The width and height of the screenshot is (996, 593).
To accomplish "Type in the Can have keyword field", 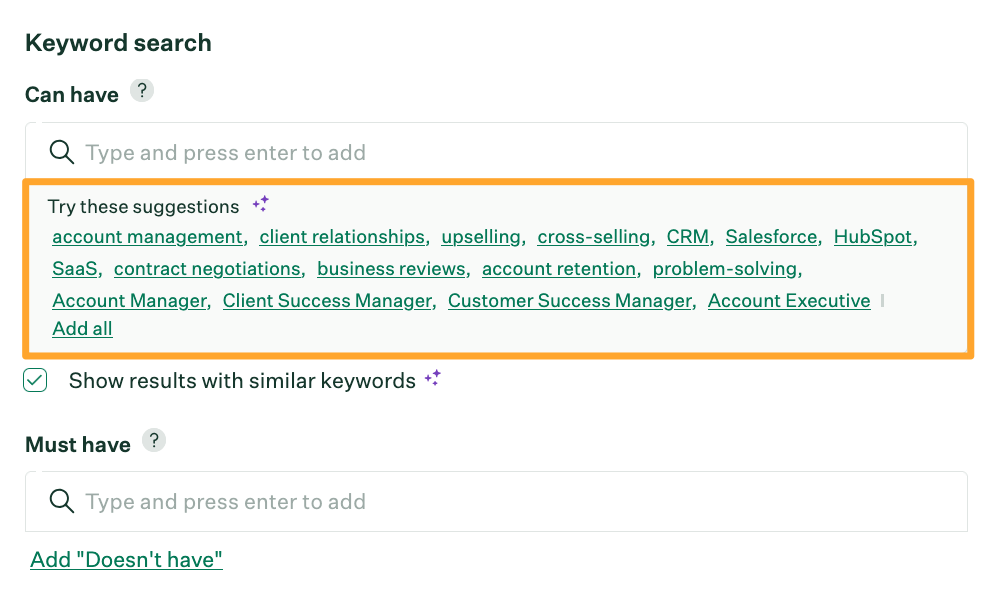I will pos(500,153).
